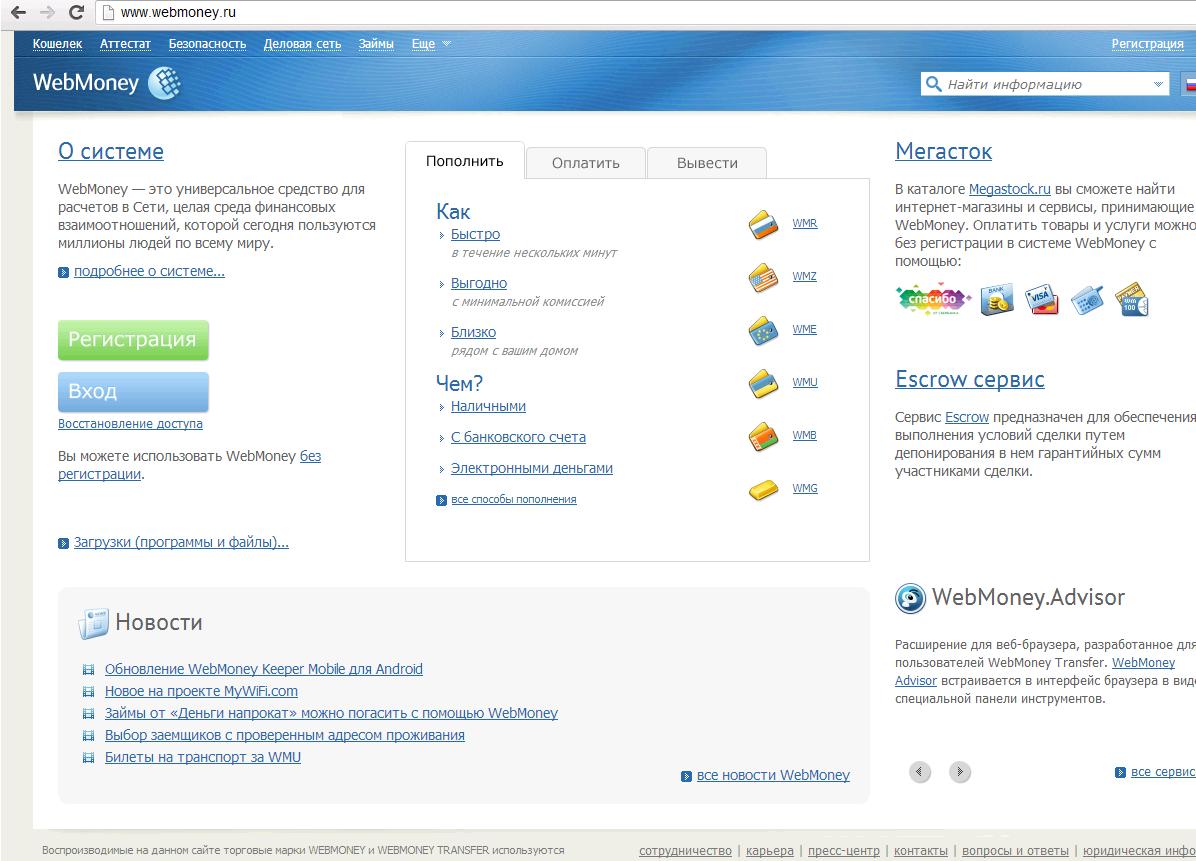Click the next service arrow button
The width and height of the screenshot is (1196, 861).
click(x=960, y=772)
